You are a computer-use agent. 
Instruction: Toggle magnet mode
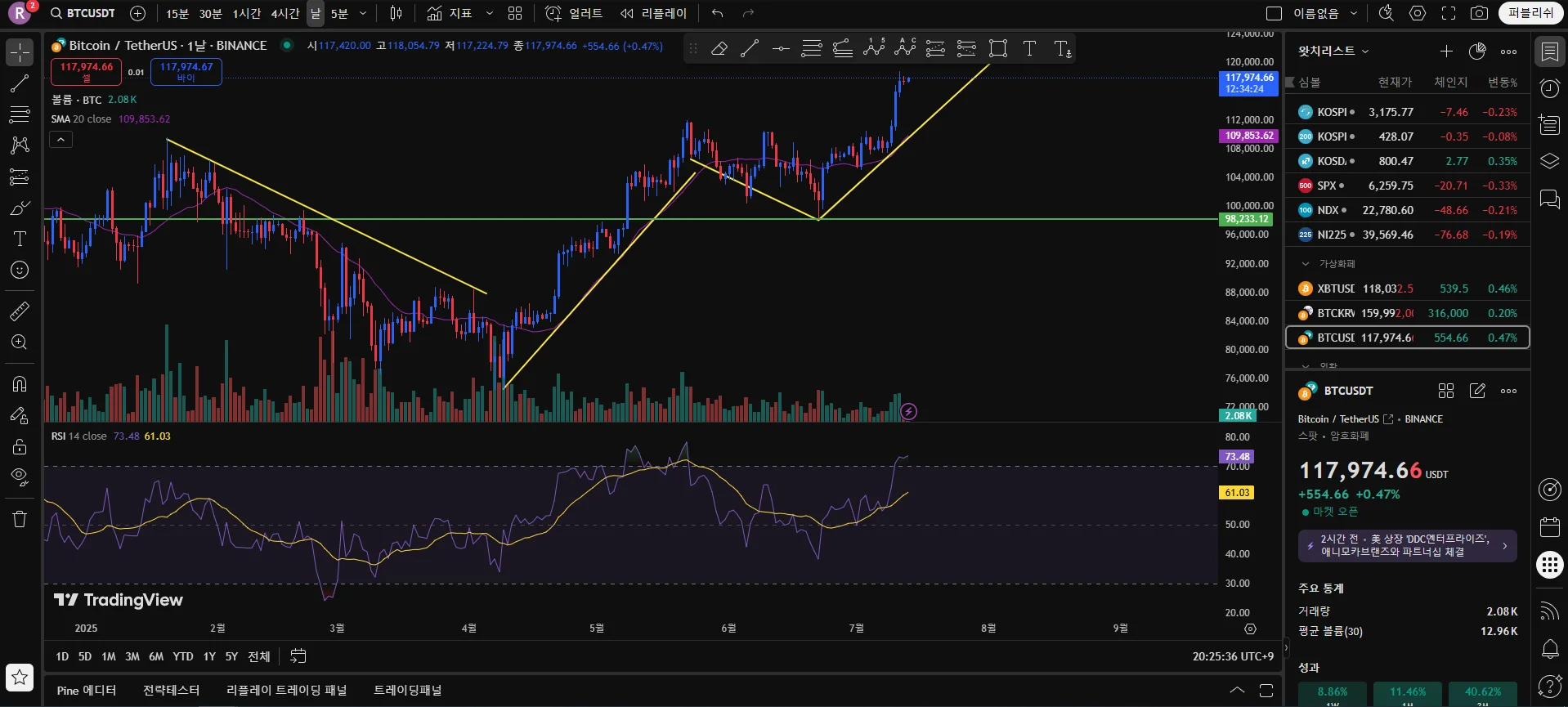pos(20,384)
